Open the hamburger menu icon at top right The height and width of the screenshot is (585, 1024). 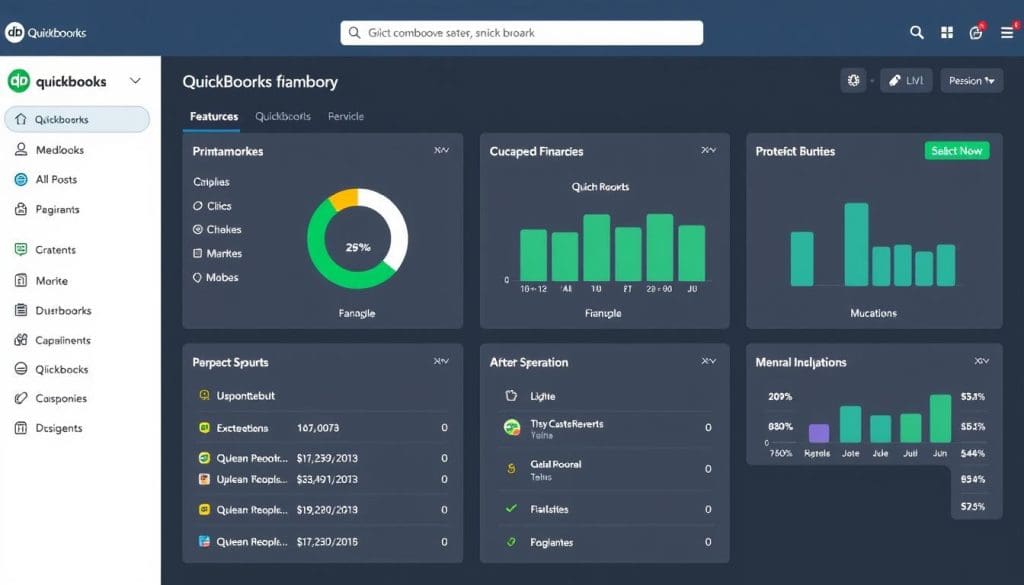(1007, 33)
